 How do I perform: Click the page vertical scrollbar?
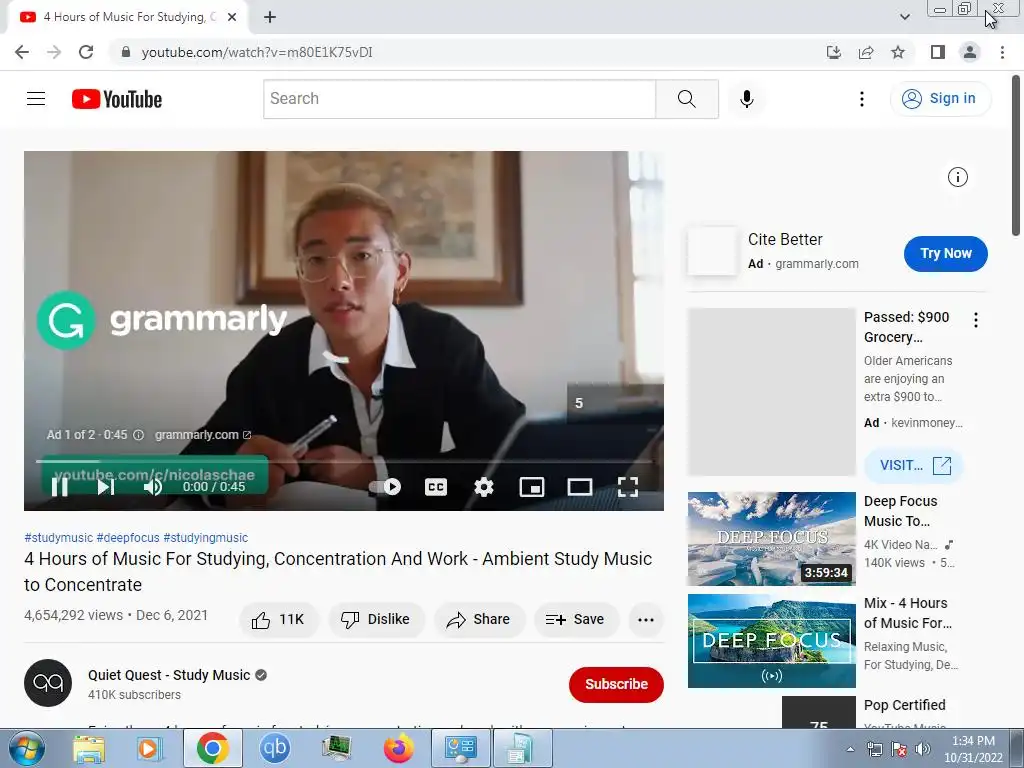(x=1016, y=157)
